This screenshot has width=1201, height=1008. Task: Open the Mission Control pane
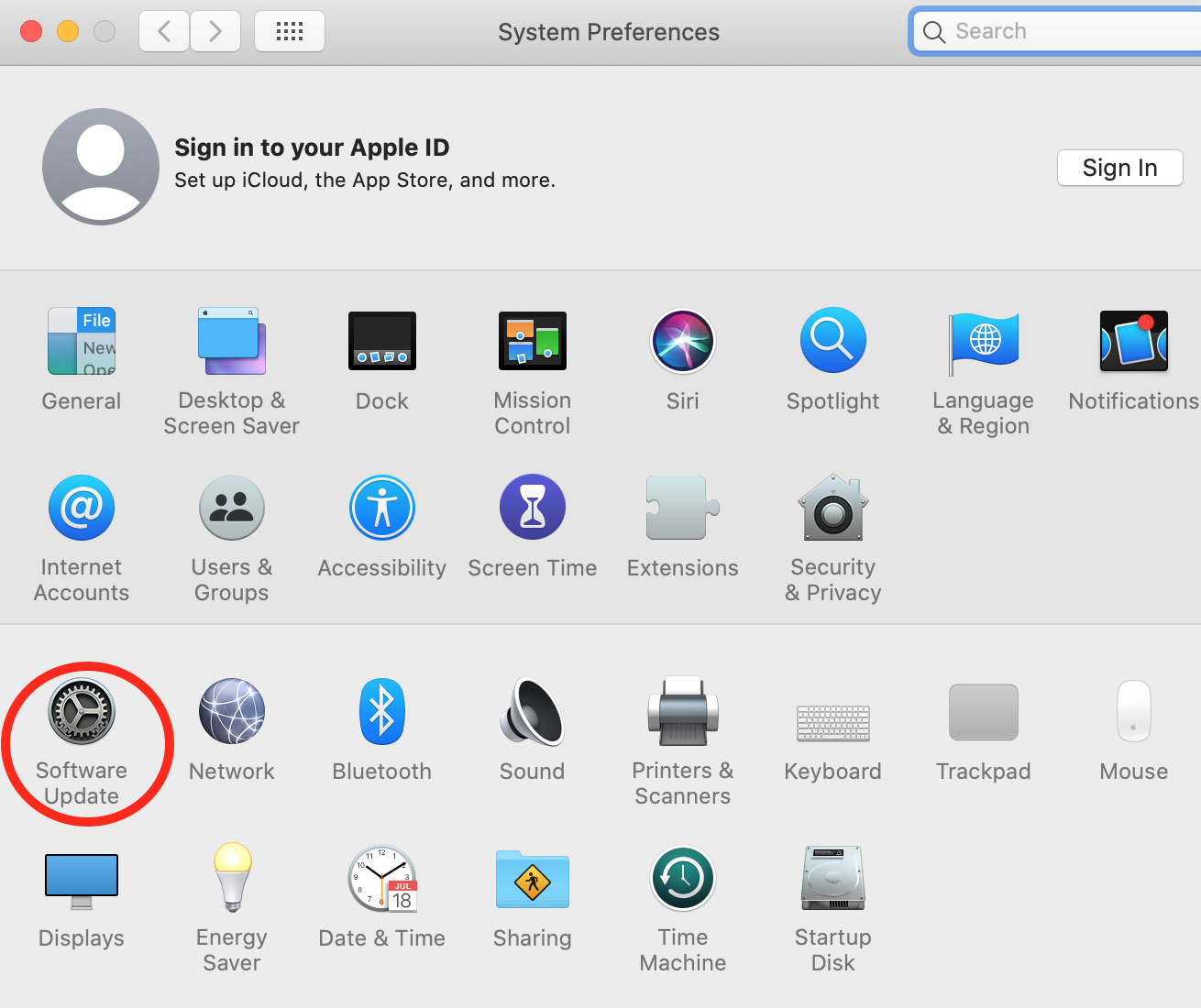point(532,342)
